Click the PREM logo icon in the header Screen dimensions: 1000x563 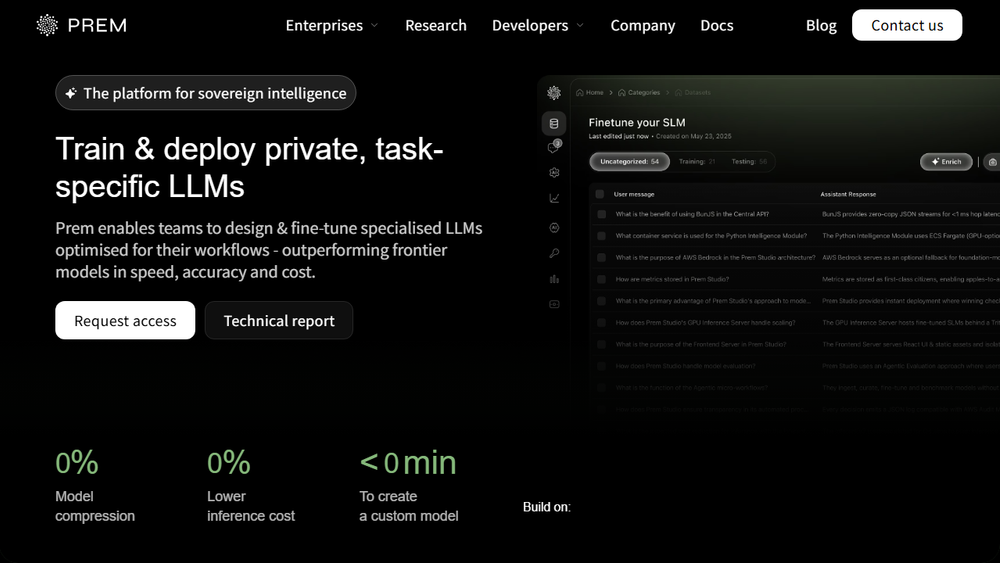click(x=47, y=25)
